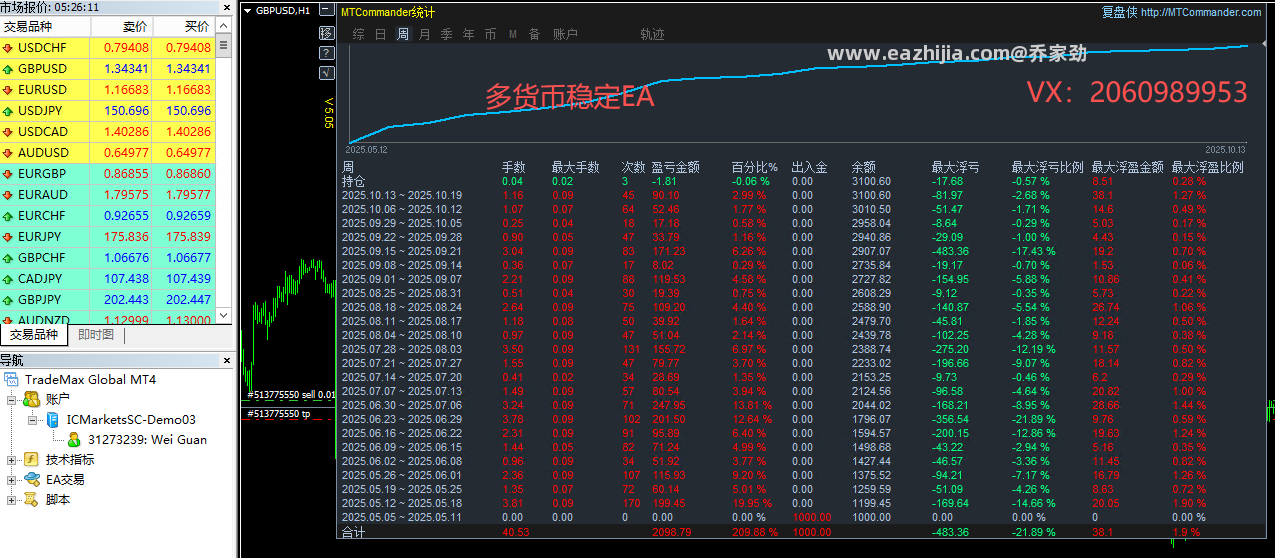Click the up arrow icon next to GBPUSD
Viewport: 1275px width, 558px height.
pyautogui.click(x=9, y=69)
